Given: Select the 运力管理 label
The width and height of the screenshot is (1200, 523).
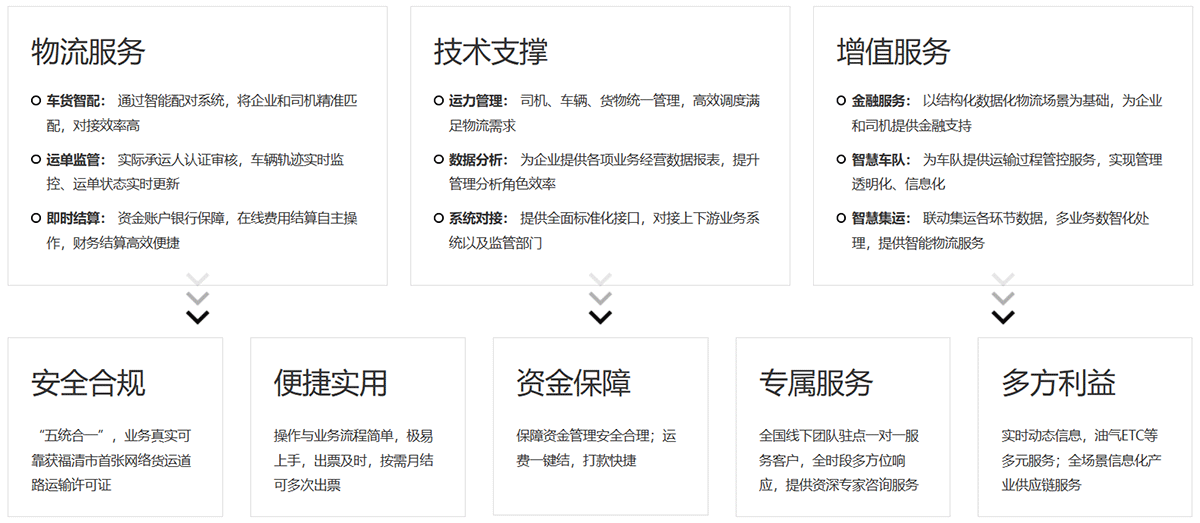Looking at the screenshot, I should [x=478, y=101].
